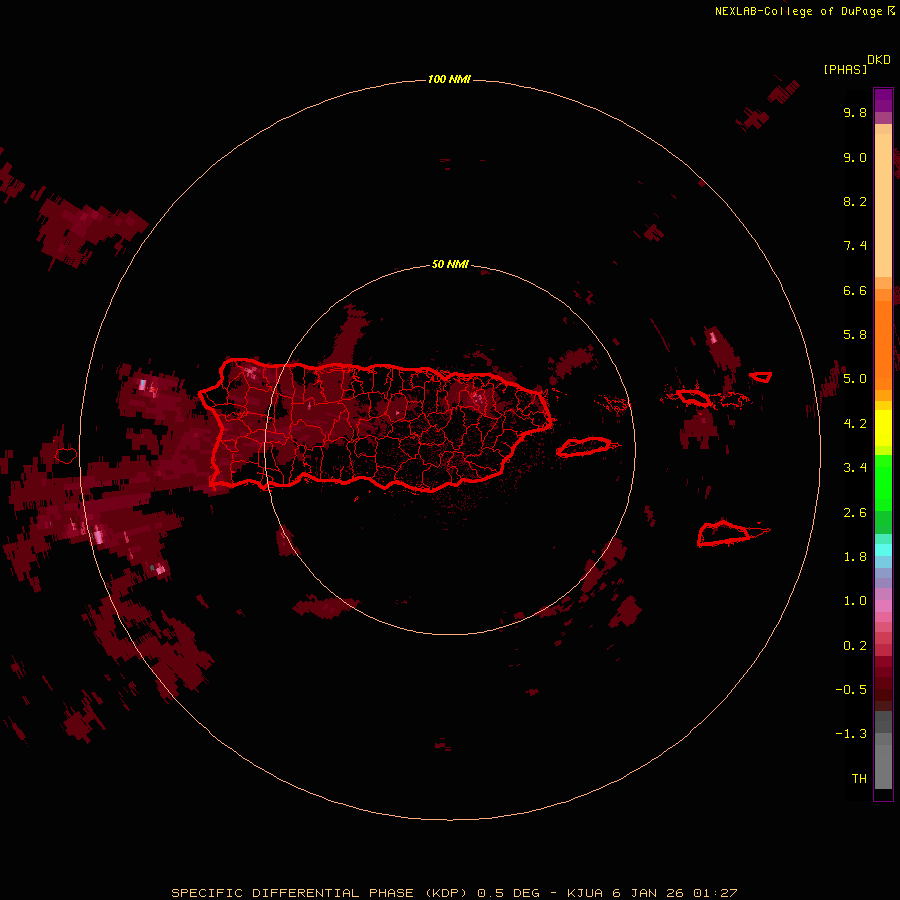The height and width of the screenshot is (900, 900).
Task: Click the purple segment of the color bar
Action: [x=883, y=100]
